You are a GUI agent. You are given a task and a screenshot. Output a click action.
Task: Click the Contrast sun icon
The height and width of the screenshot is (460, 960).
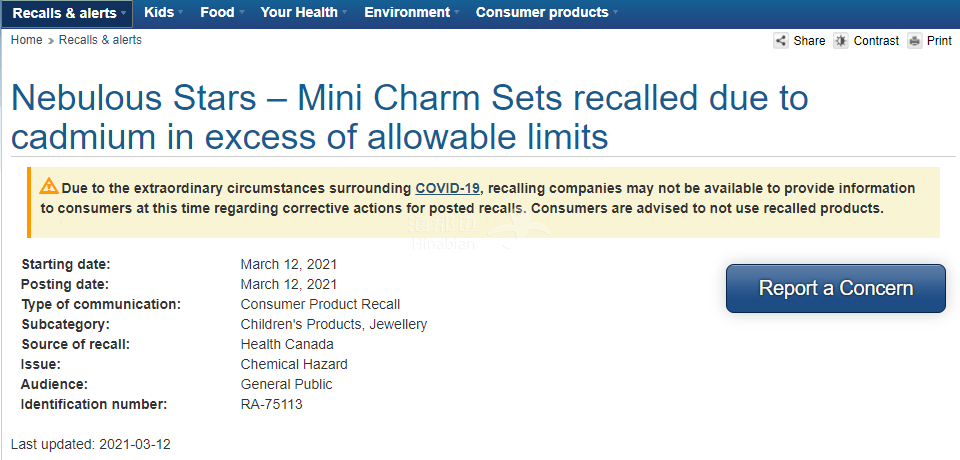(x=841, y=41)
